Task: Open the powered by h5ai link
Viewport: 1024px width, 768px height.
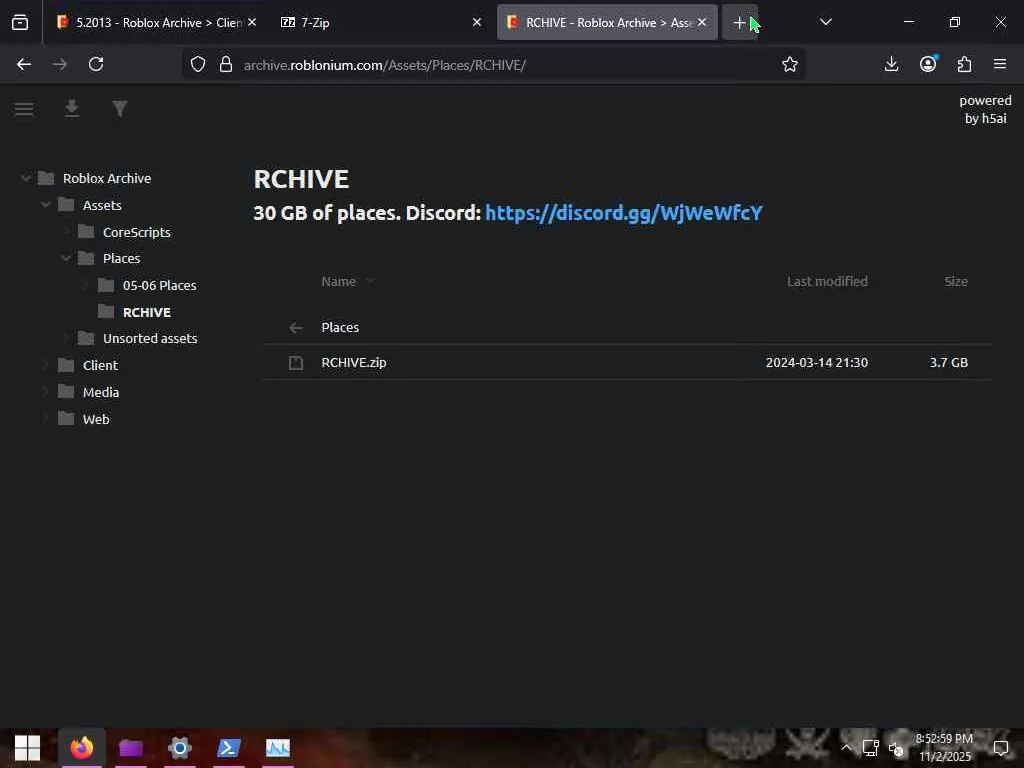Action: coord(985,109)
